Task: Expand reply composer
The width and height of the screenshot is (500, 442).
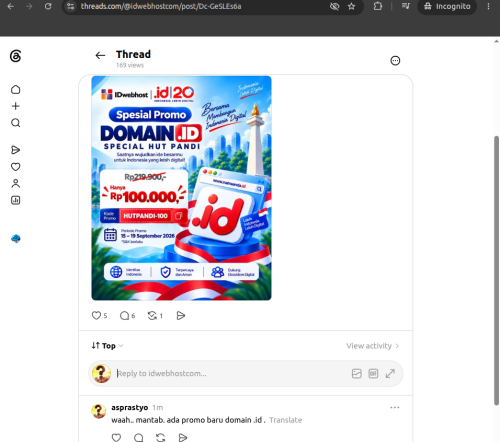Action: click(x=390, y=374)
